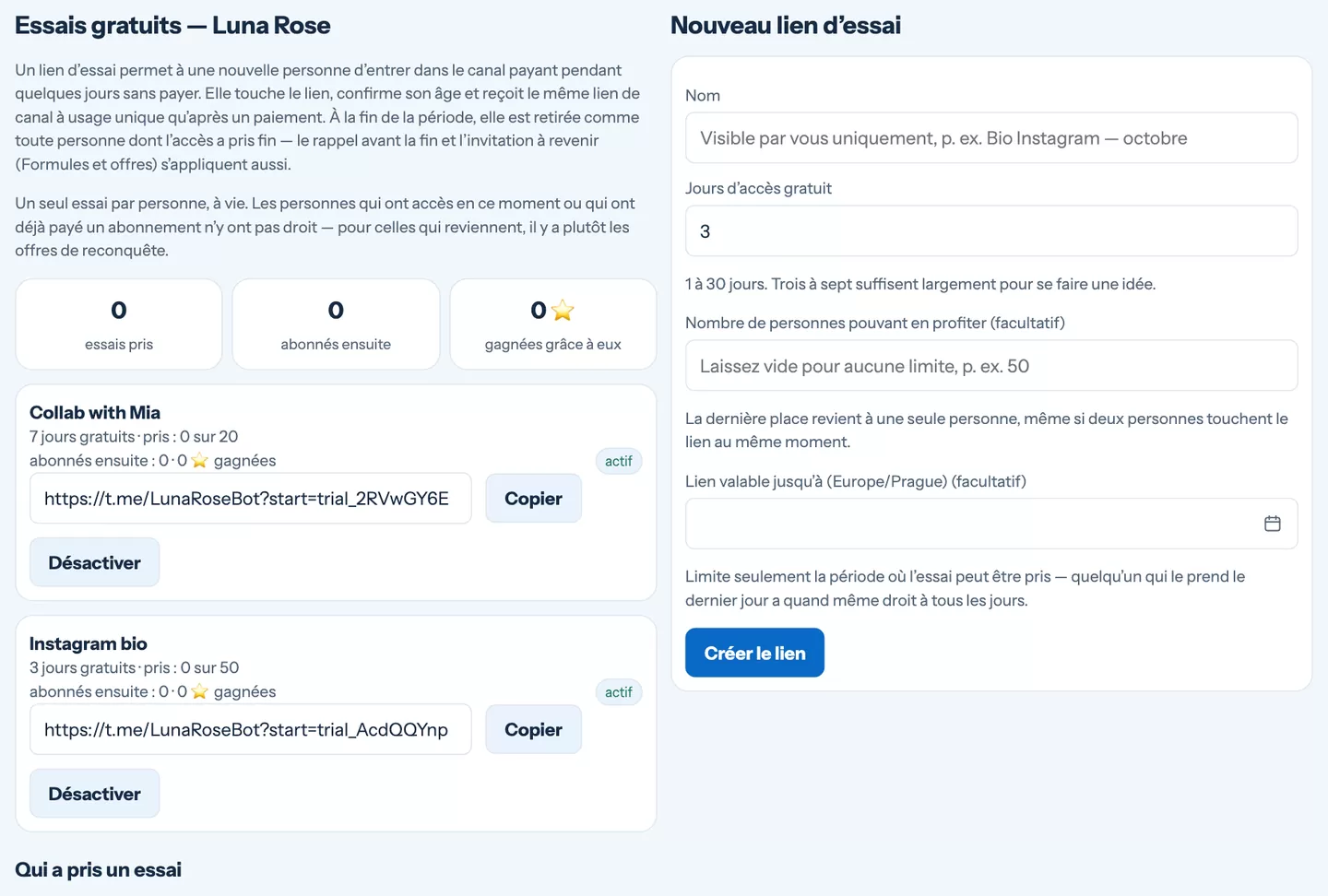Select the Collab with Mia link URL field
1328x896 pixels.
[251, 499]
